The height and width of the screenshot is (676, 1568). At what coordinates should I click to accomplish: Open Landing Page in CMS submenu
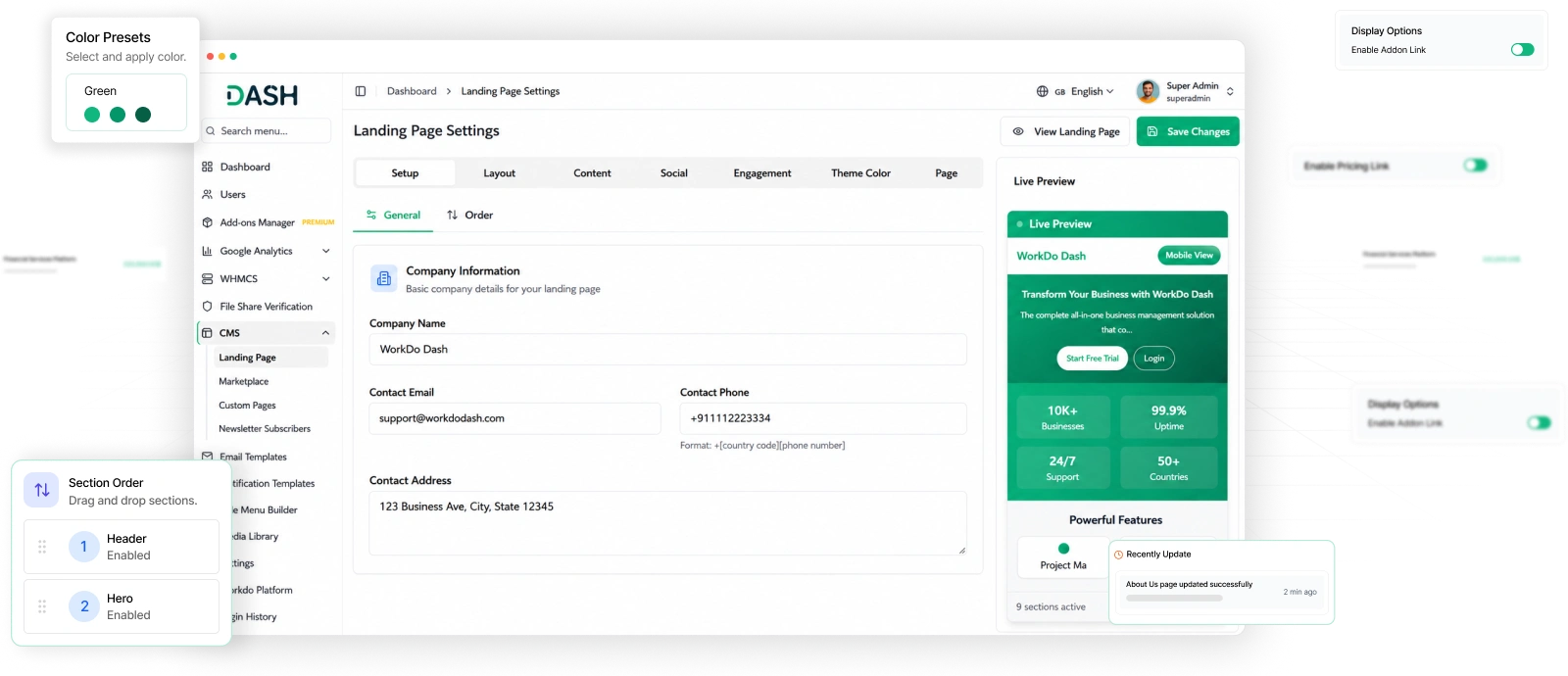coord(270,358)
